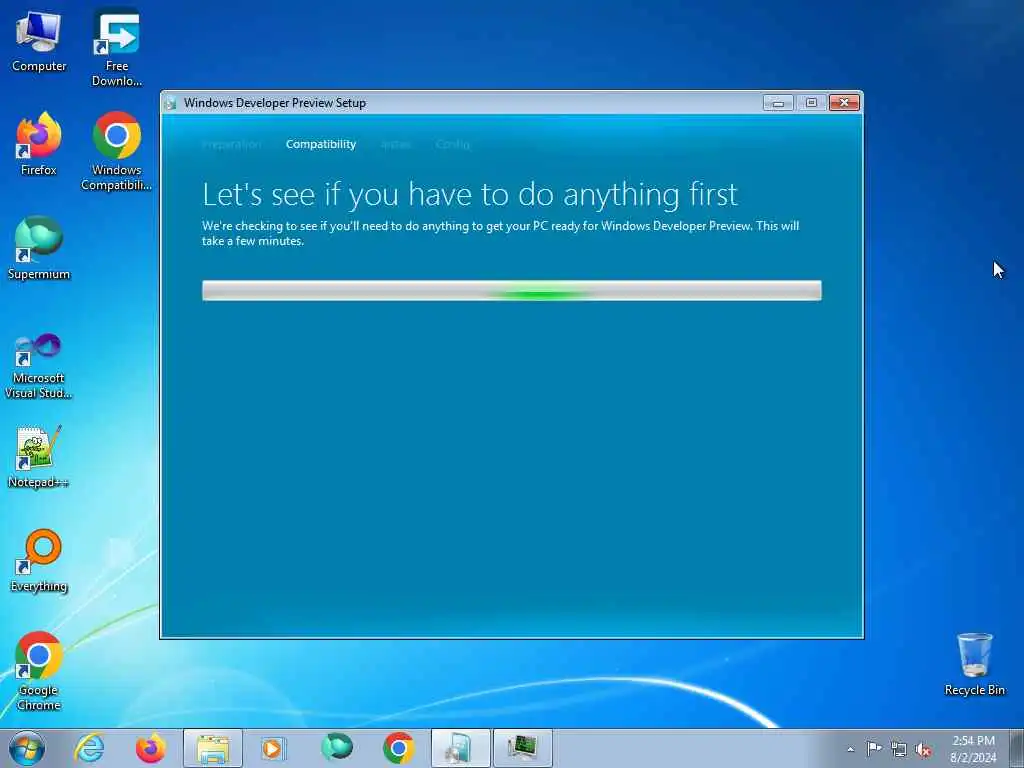The image size is (1024, 768).
Task: Close the Windows Developer Preview Setup window
Action: (x=844, y=103)
